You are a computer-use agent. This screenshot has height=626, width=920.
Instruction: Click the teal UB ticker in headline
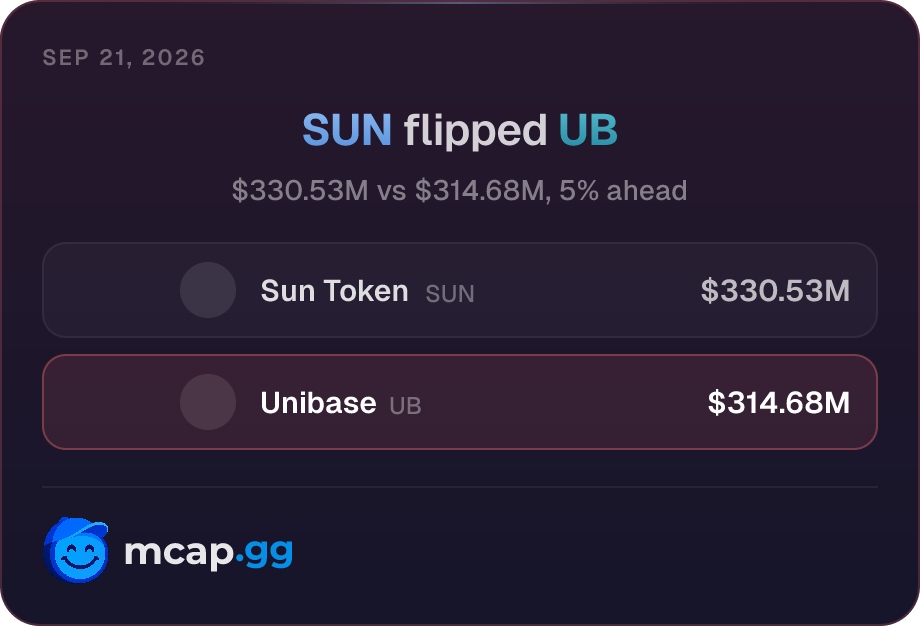(x=588, y=130)
